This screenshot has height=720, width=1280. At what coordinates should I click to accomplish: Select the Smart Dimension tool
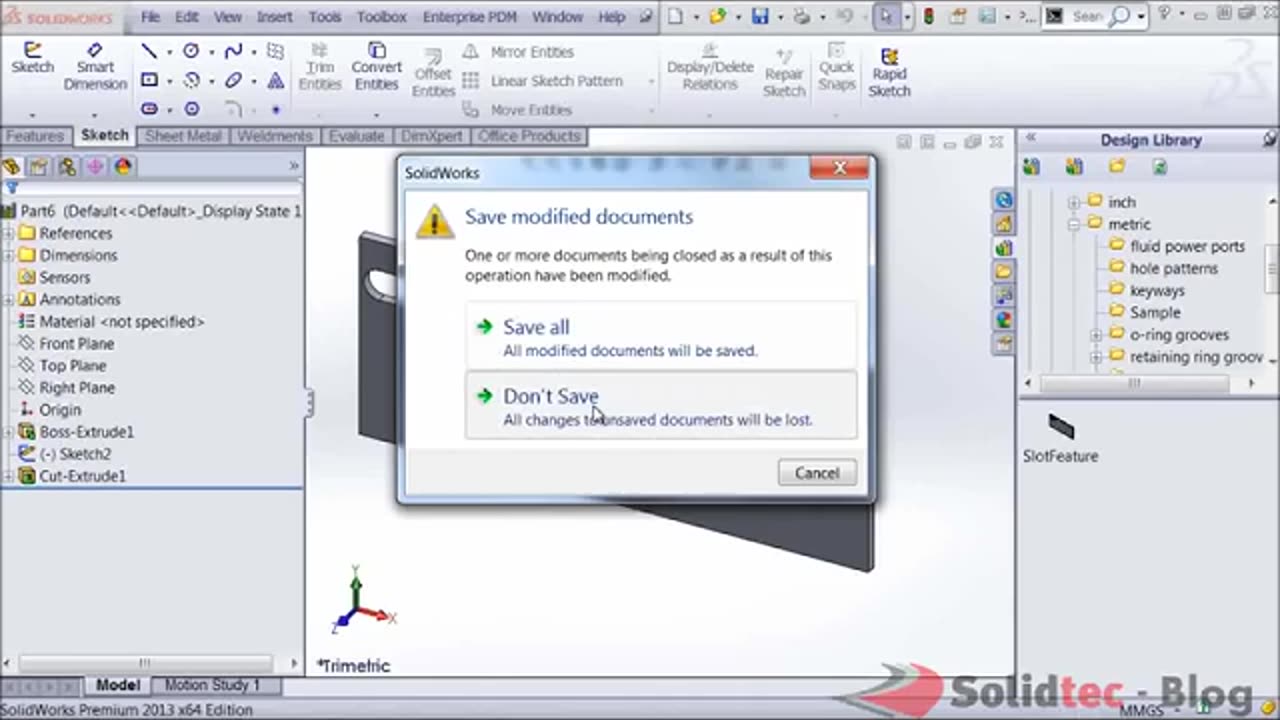(x=95, y=66)
